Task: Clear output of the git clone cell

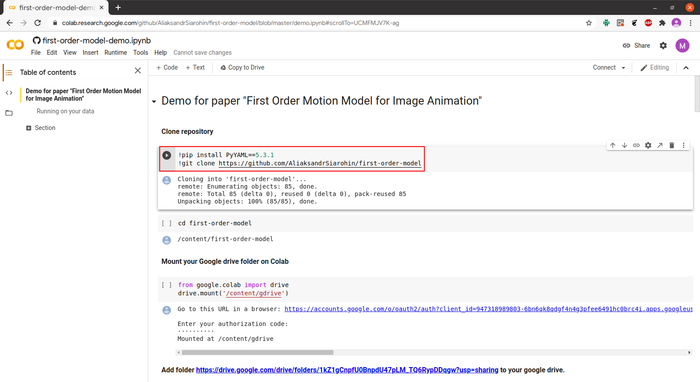Action: pyautogui.click(x=167, y=180)
